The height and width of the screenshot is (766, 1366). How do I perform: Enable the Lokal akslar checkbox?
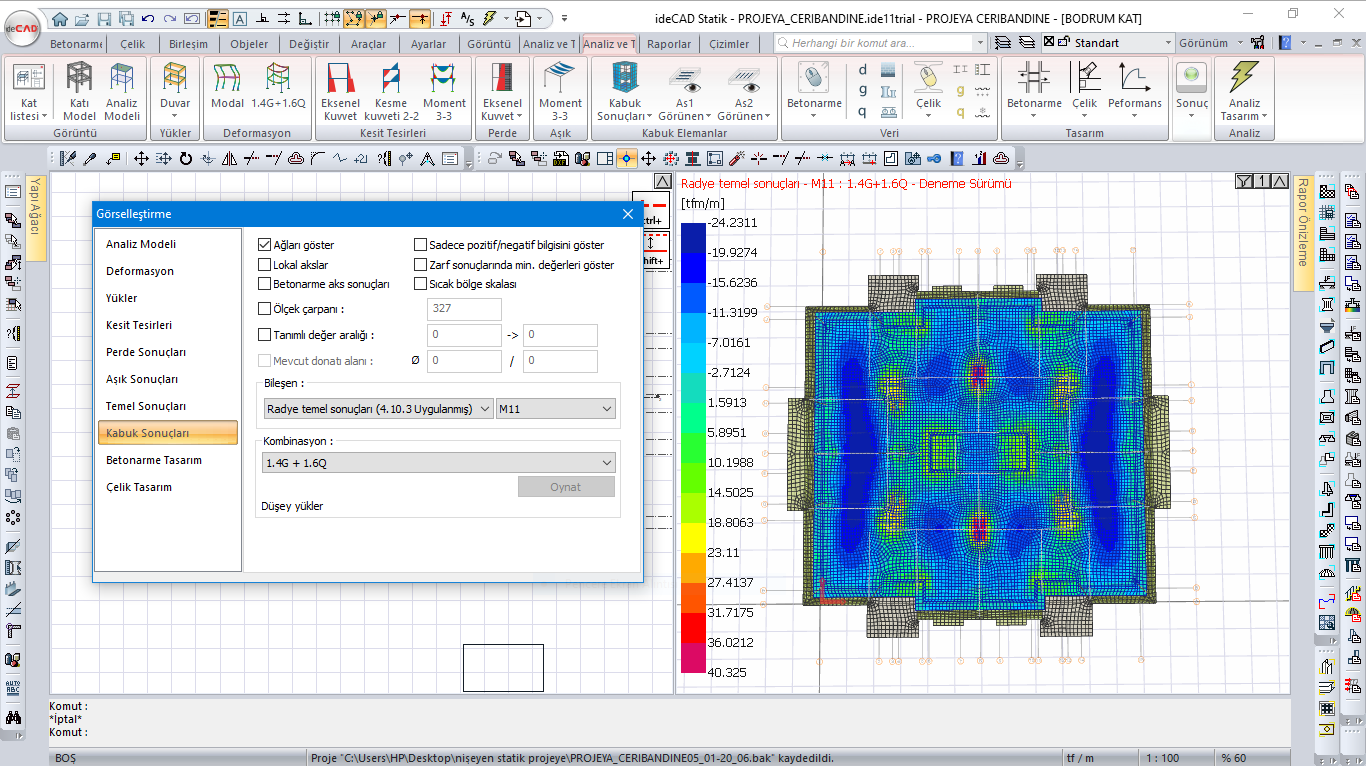[265, 265]
